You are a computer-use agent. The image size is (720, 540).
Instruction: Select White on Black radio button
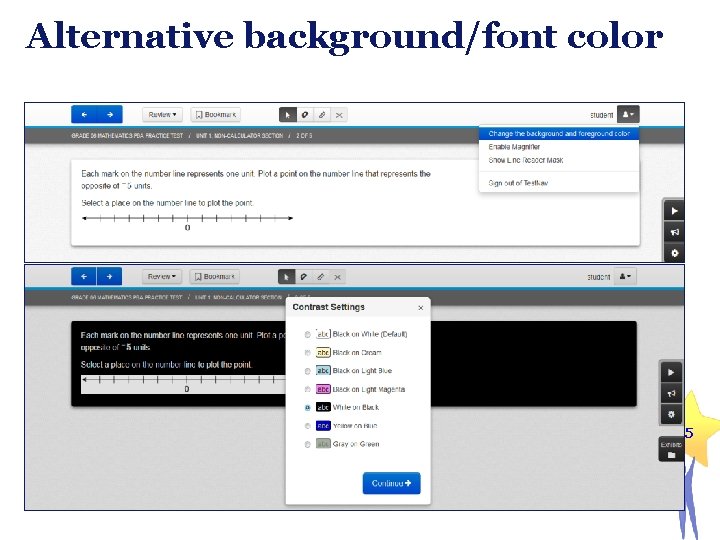click(x=307, y=407)
